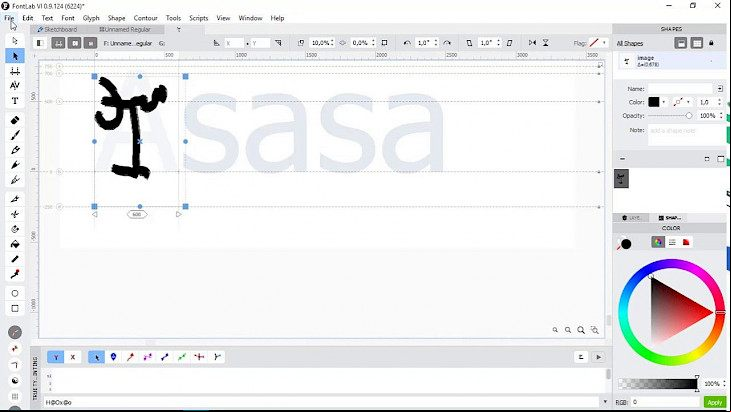Click the red cross delta hinting tool
Screen dimensions: 731x412
[199, 357]
